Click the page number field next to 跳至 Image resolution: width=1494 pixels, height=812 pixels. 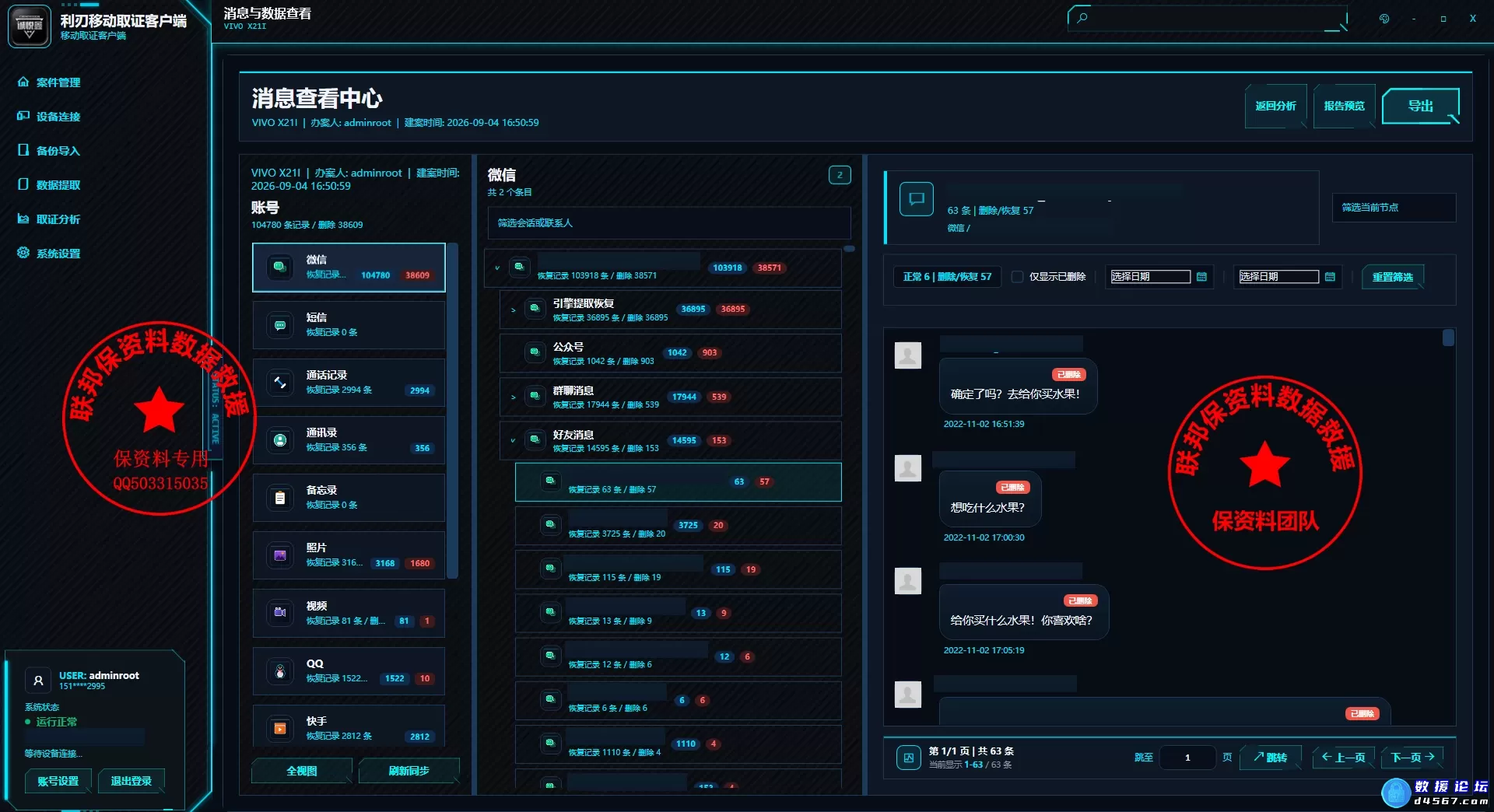(x=1187, y=757)
